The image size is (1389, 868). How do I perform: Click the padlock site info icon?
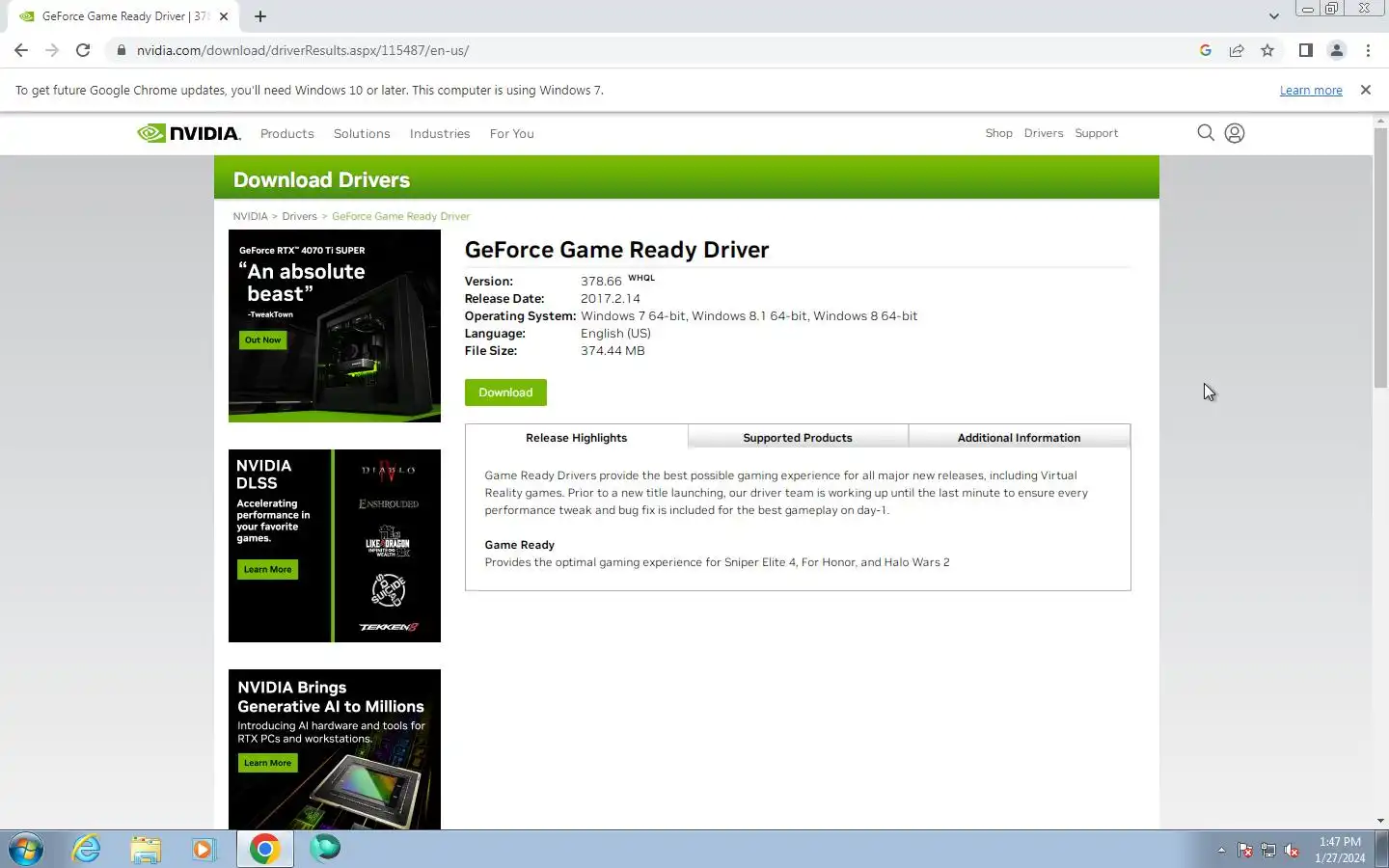(121, 50)
